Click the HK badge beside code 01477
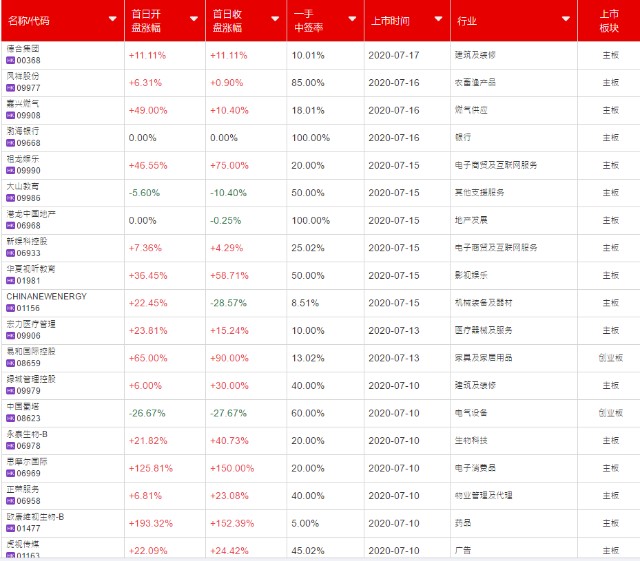Screen dimensions: 640x561 coord(12,530)
